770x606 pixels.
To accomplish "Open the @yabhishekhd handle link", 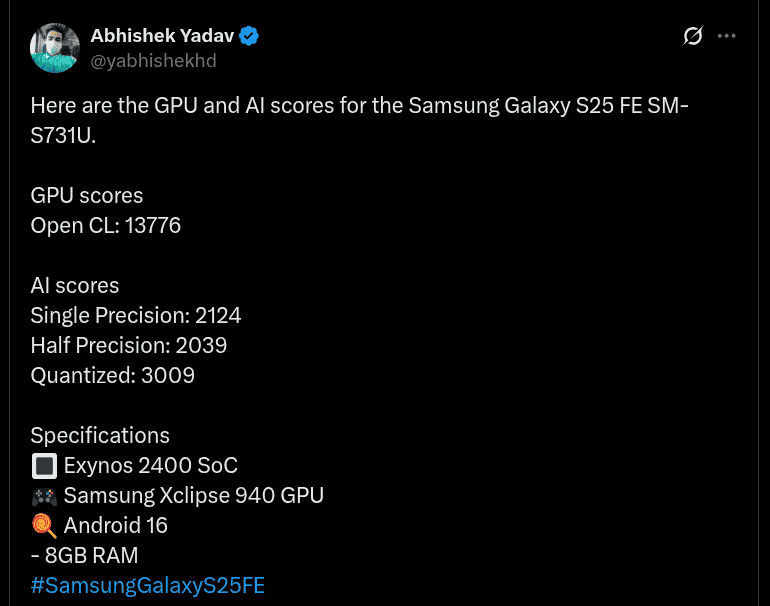I will [x=153, y=61].
